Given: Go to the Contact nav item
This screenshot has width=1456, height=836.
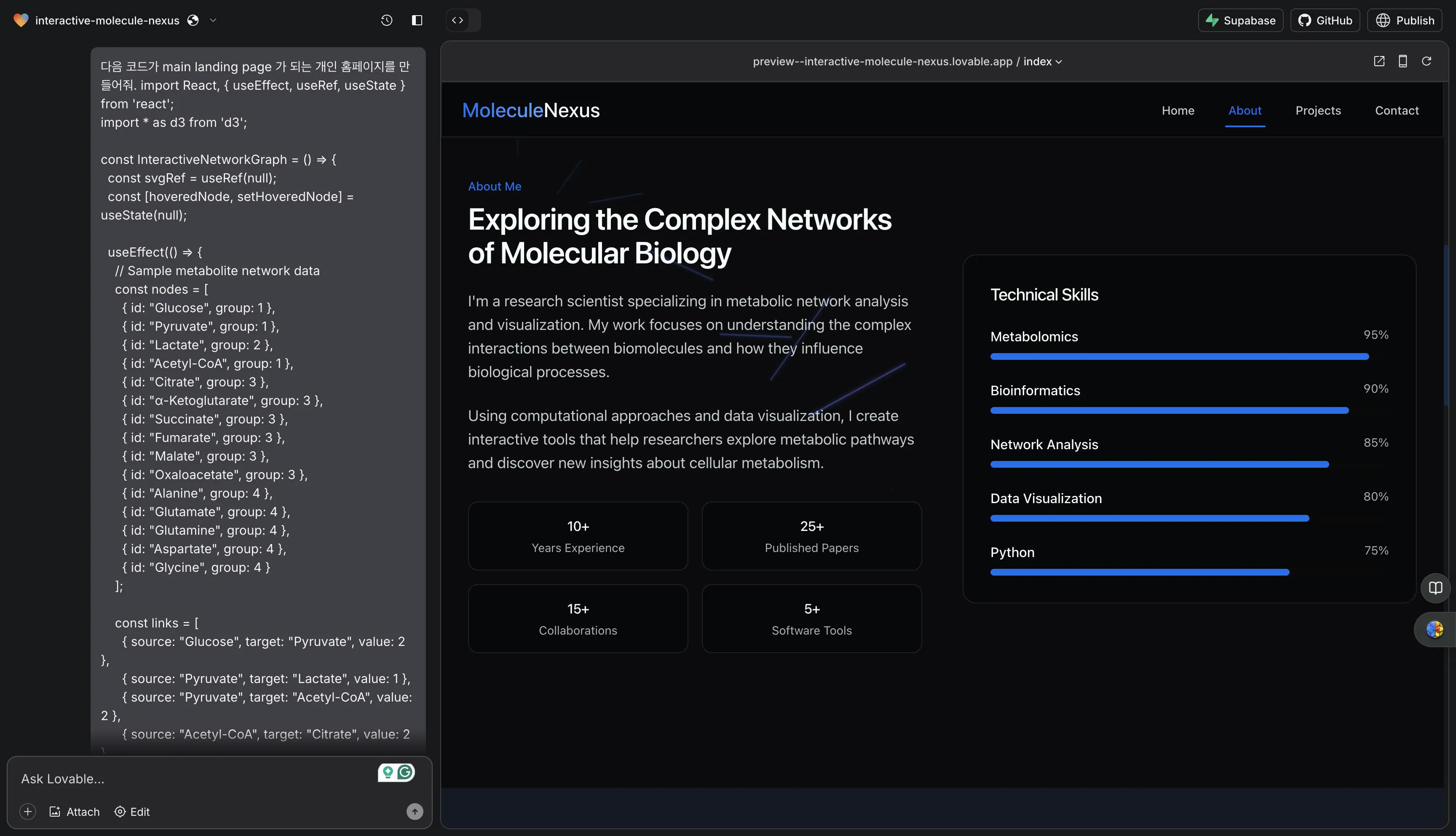Looking at the screenshot, I should tap(1396, 110).
